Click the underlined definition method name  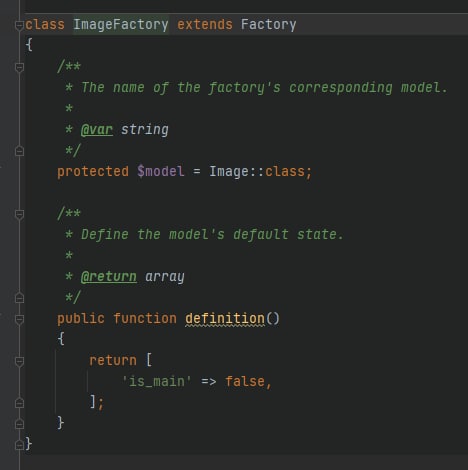pos(225,319)
